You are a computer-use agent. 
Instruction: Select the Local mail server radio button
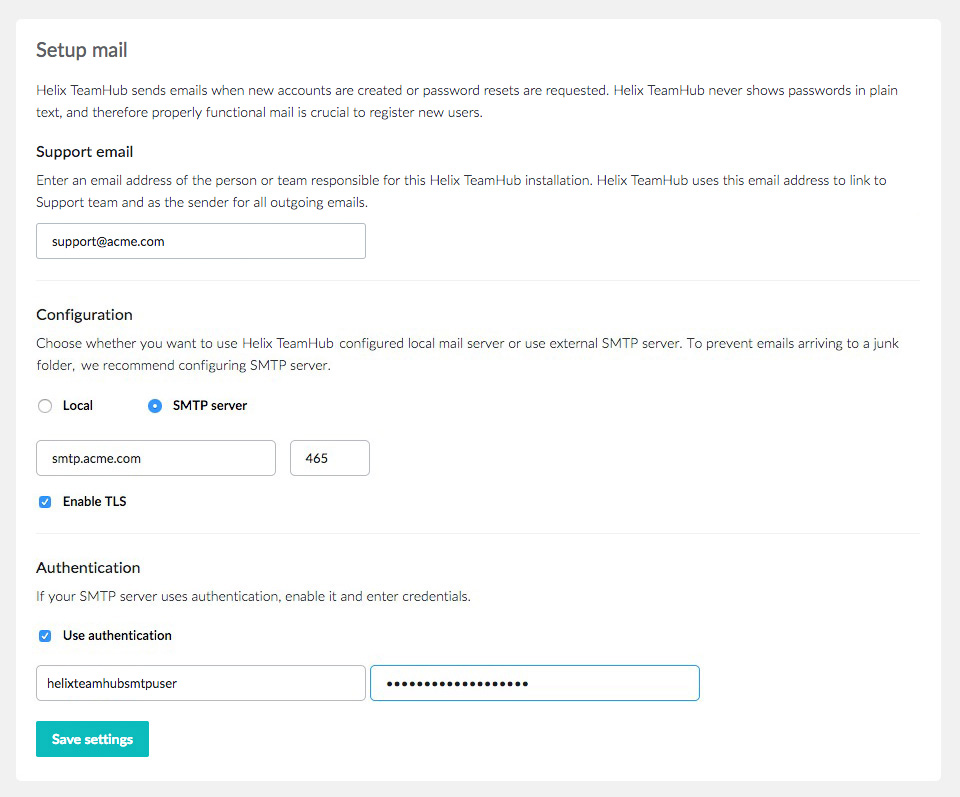point(44,405)
